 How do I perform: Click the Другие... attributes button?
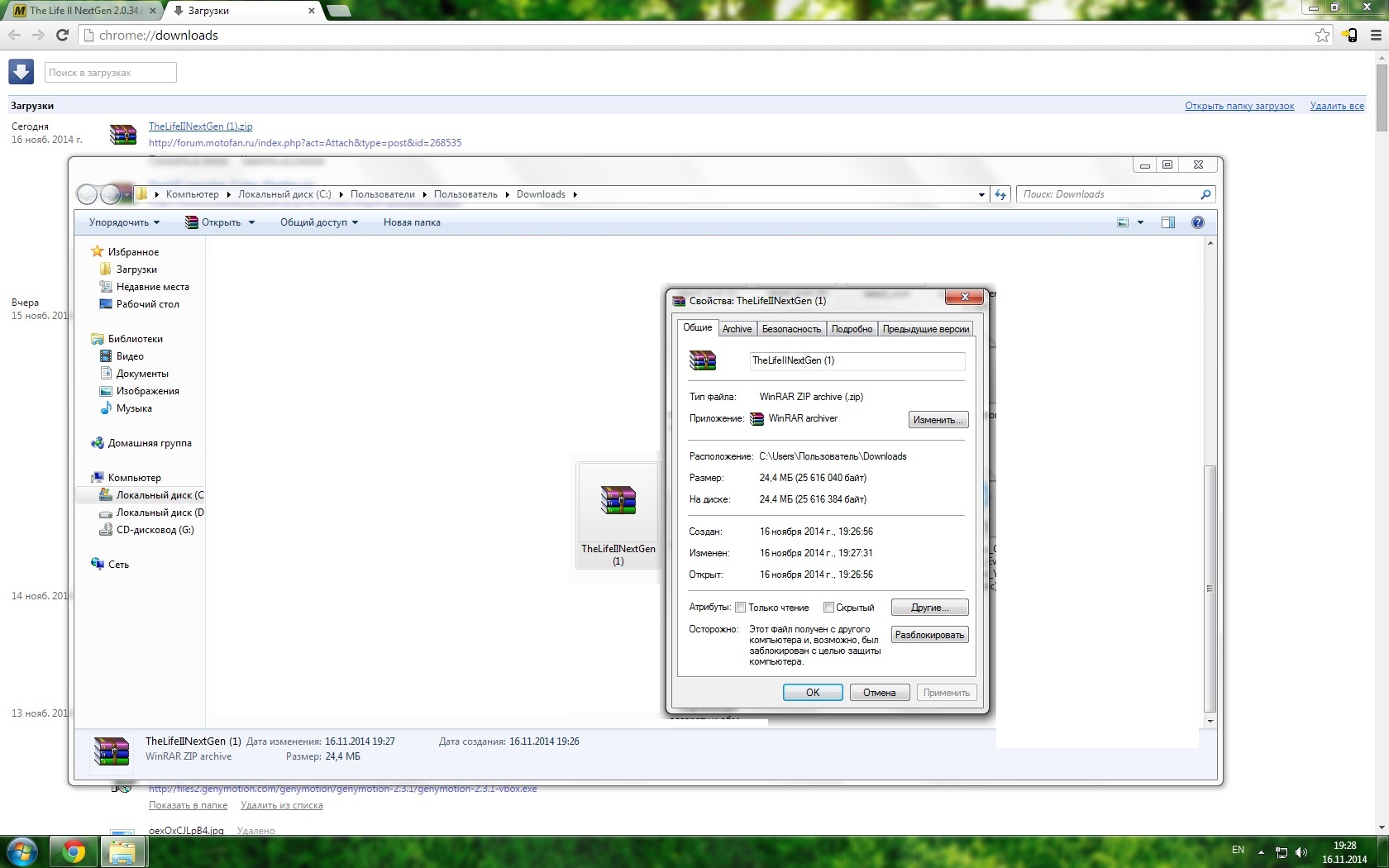pyautogui.click(x=929, y=608)
